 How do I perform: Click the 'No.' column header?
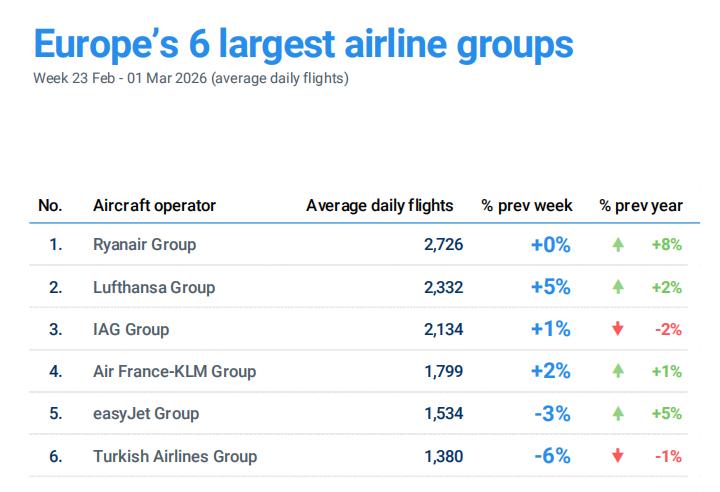click(x=50, y=206)
